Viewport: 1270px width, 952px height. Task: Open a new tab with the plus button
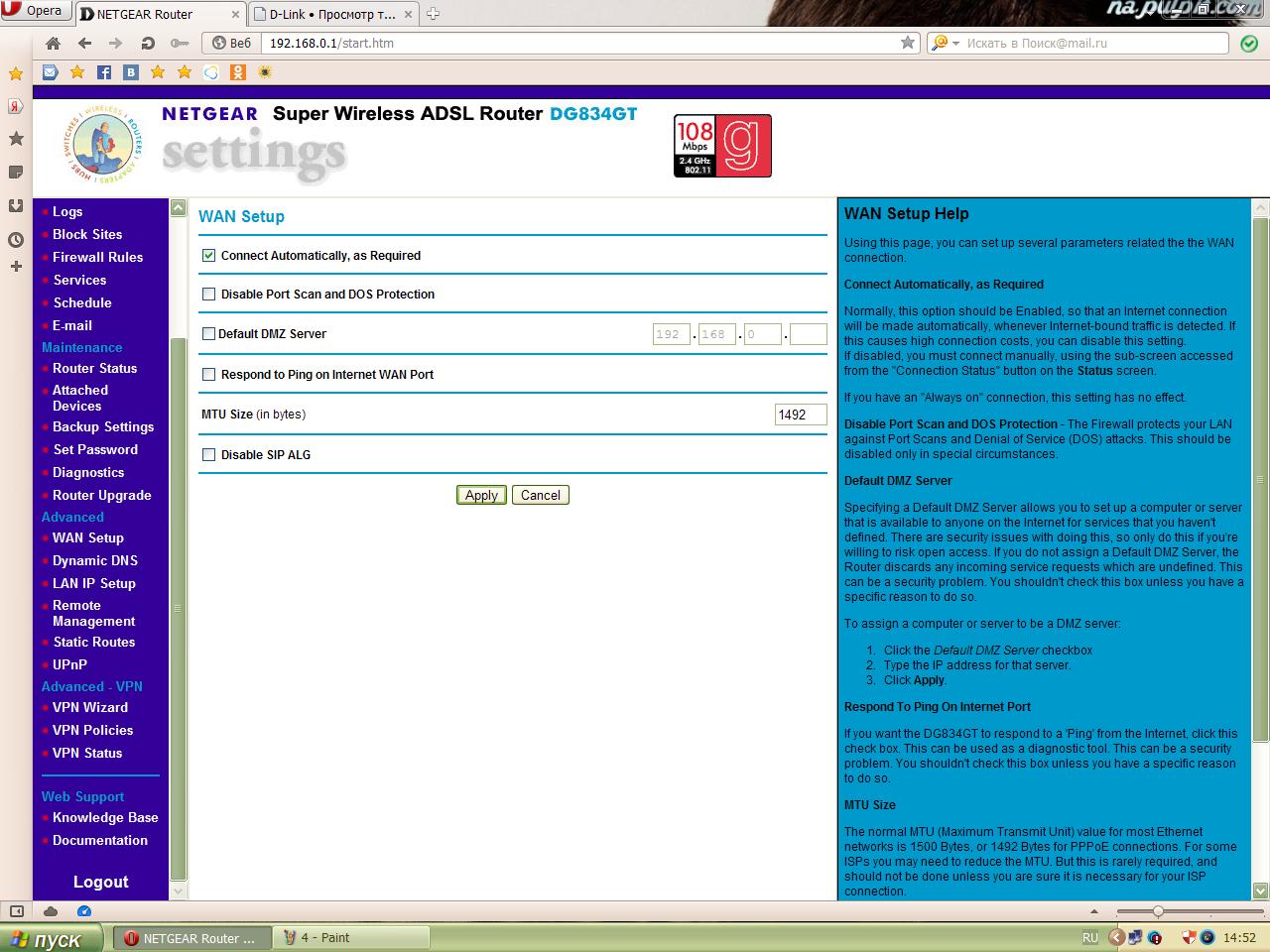433,14
